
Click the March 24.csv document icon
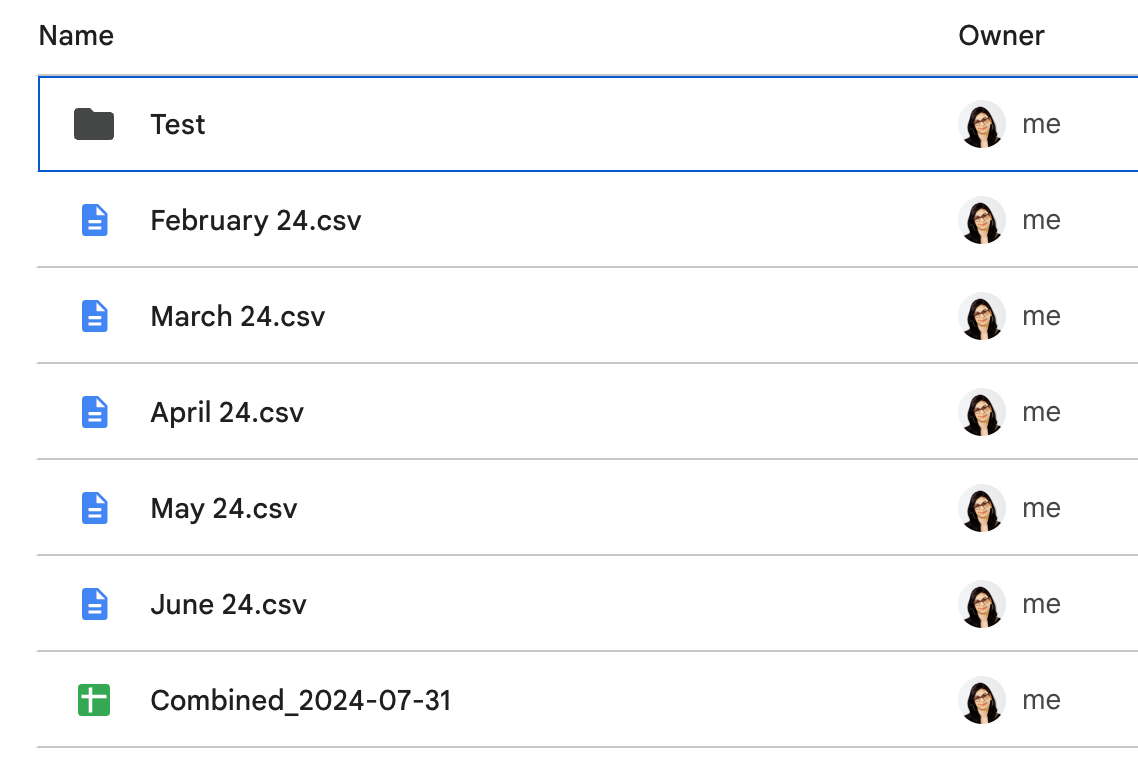tap(94, 316)
